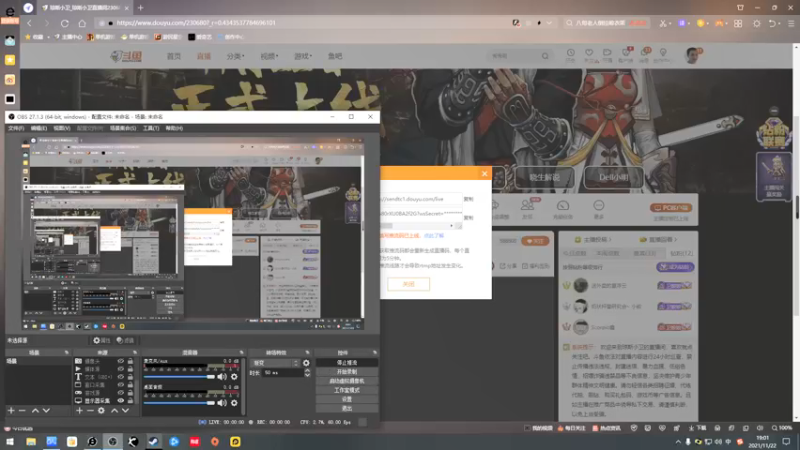Toggle visibility of the window capture source
Image resolution: width=800 pixels, height=450 pixels.
[120, 385]
